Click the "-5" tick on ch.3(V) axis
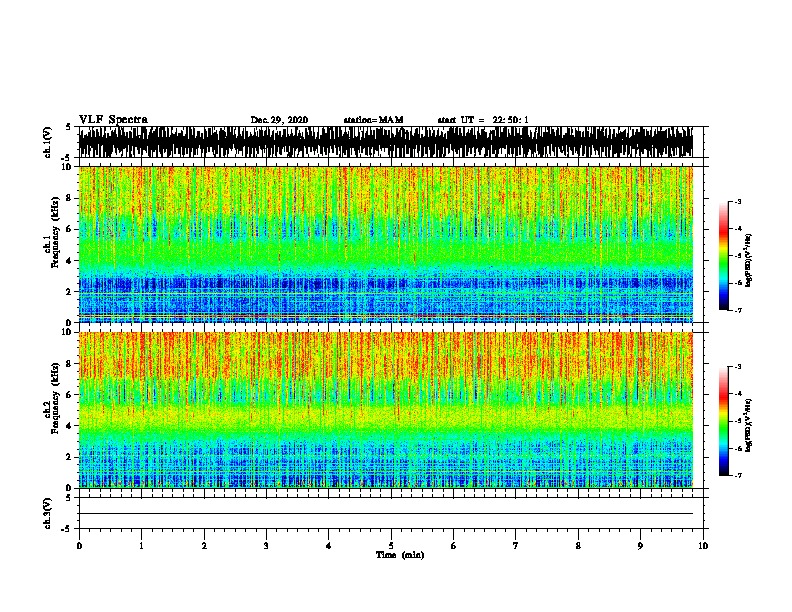The width and height of the screenshot is (792, 612). click(66, 529)
